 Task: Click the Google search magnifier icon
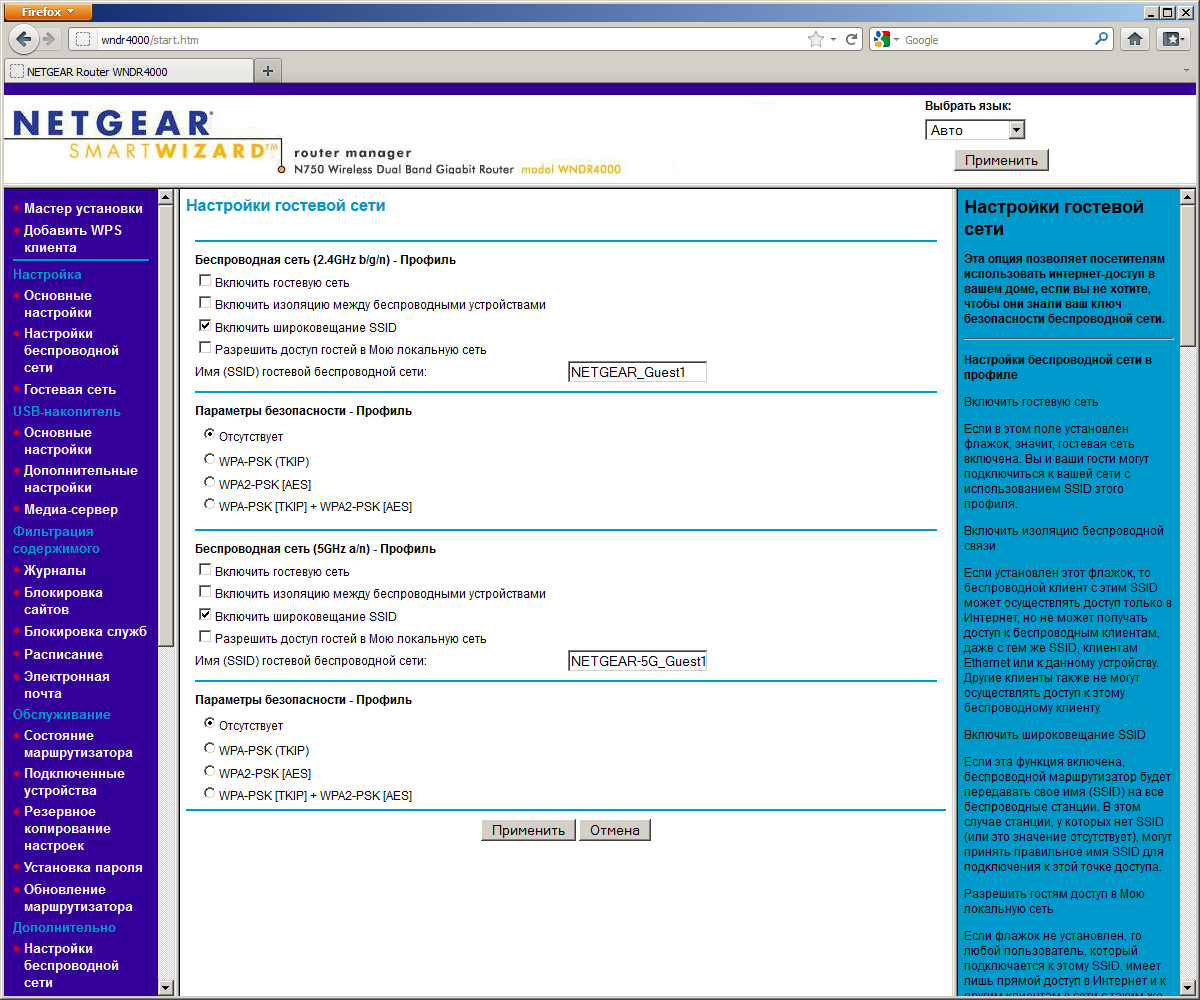(1102, 40)
